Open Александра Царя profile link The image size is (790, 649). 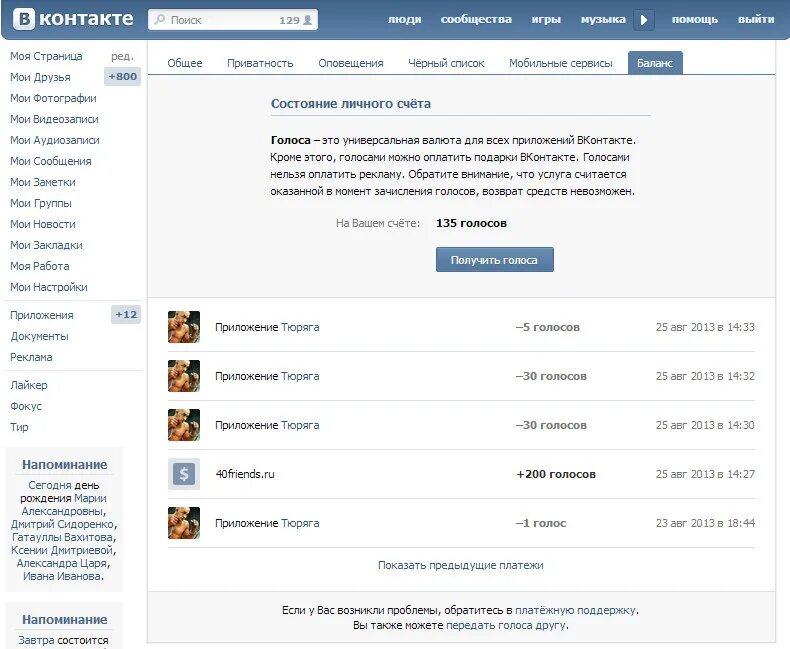click(62, 563)
